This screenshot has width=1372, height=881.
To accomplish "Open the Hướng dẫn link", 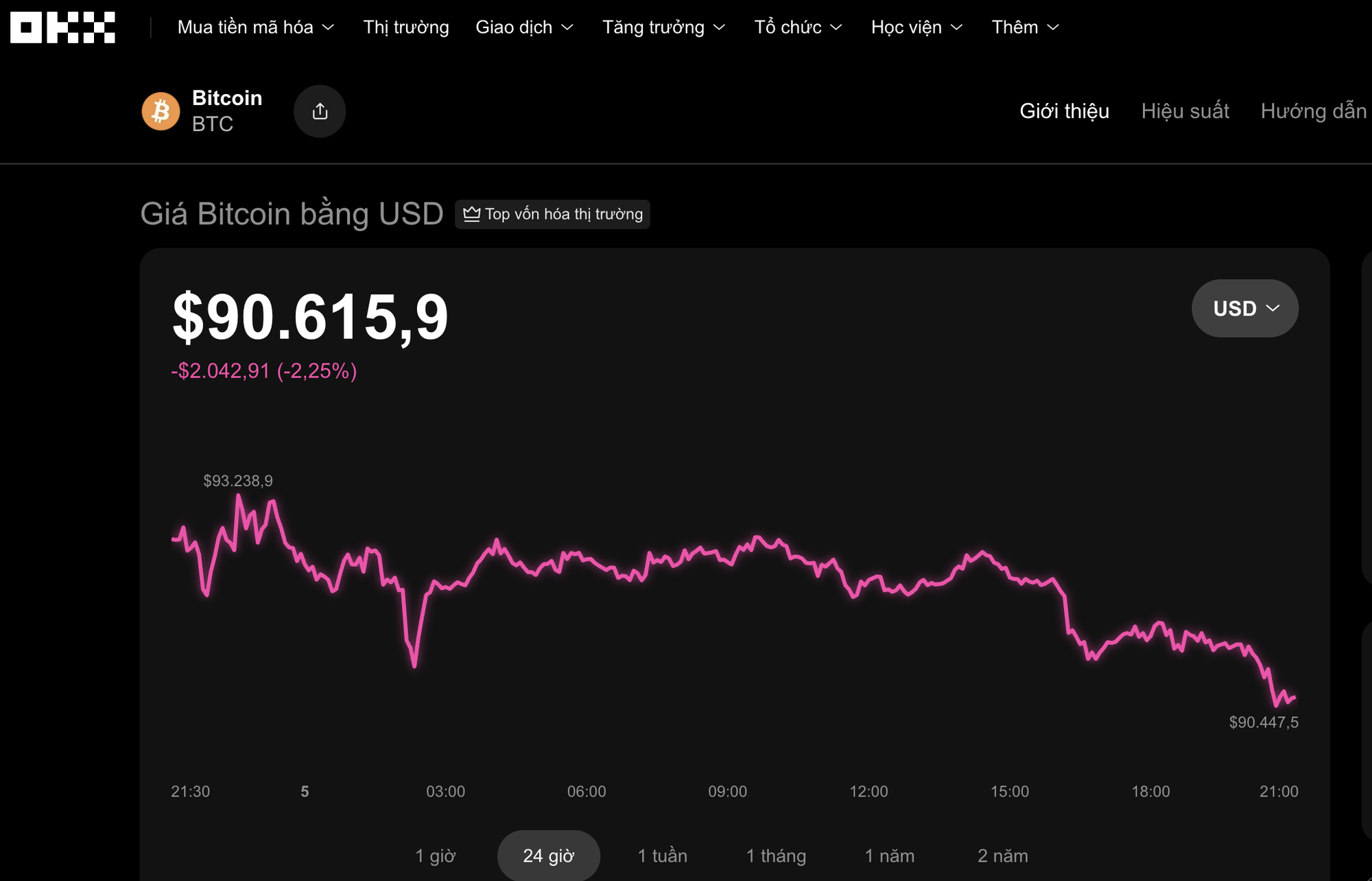I will pos(1315,111).
